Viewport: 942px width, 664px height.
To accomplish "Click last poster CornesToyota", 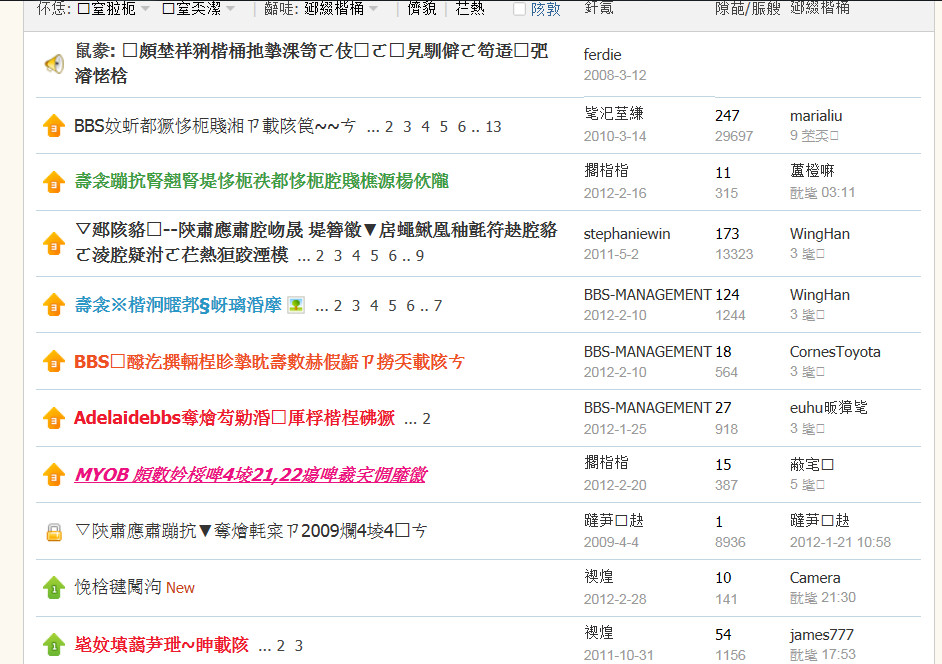I will [834, 352].
